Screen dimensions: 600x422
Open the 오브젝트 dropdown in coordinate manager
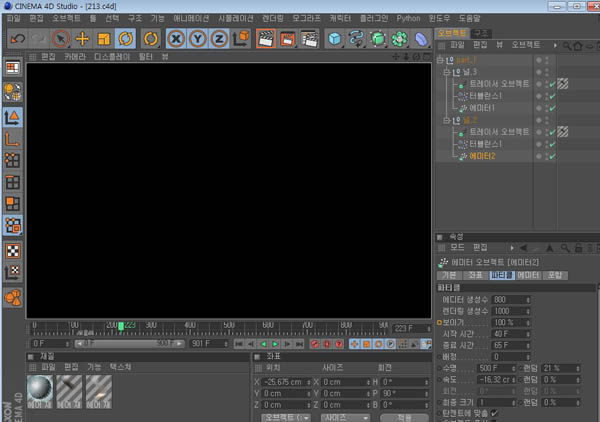coord(286,417)
